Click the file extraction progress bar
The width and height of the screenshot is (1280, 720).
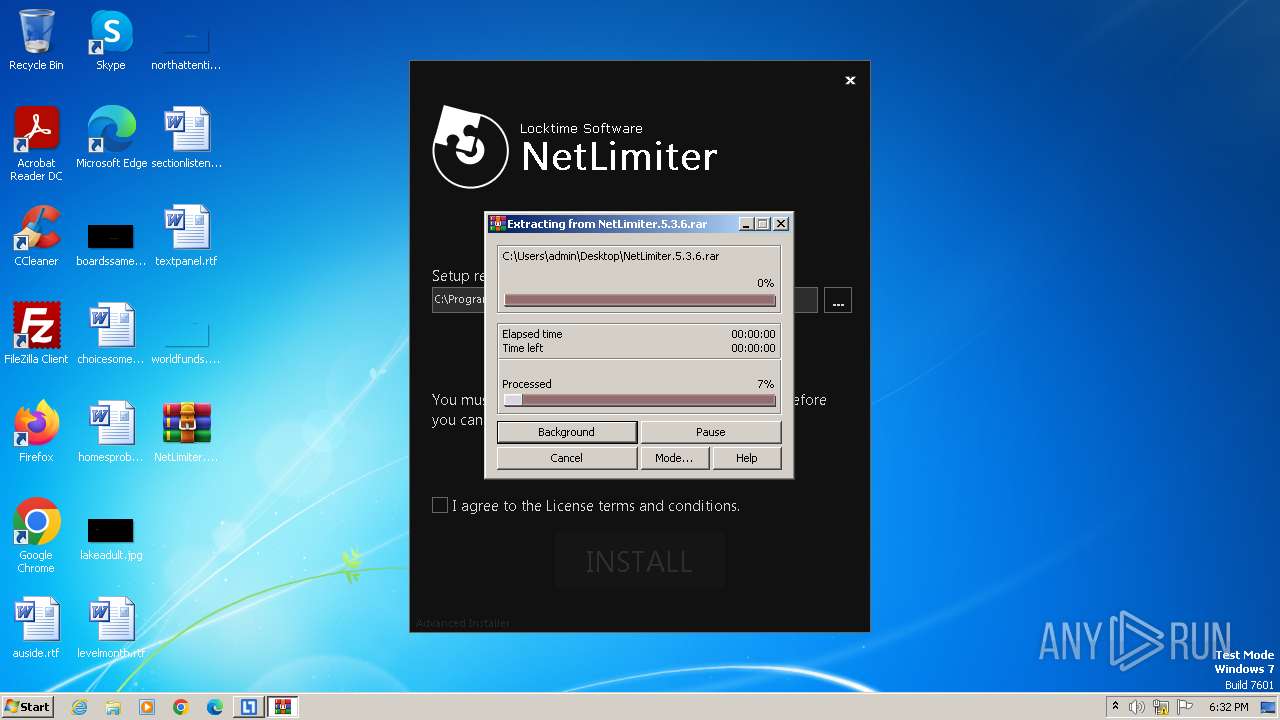coord(640,300)
